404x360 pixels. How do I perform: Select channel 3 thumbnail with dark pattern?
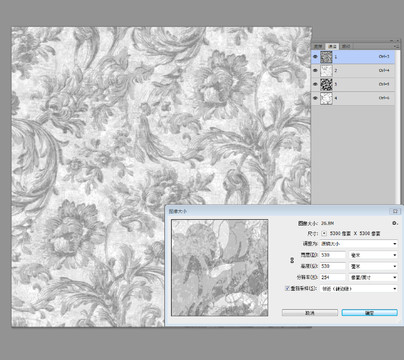coord(326,85)
